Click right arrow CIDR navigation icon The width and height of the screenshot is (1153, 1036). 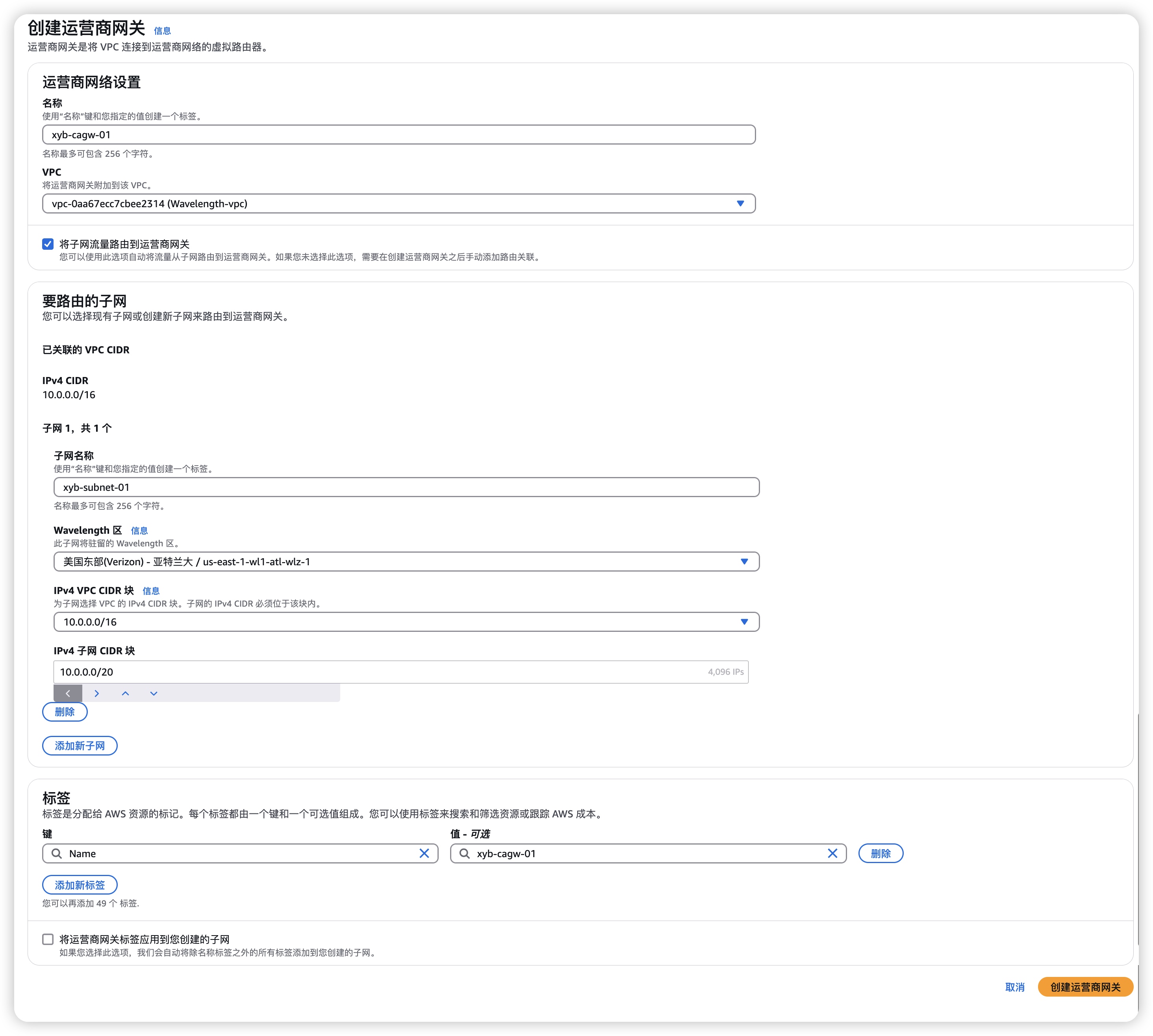(97, 693)
